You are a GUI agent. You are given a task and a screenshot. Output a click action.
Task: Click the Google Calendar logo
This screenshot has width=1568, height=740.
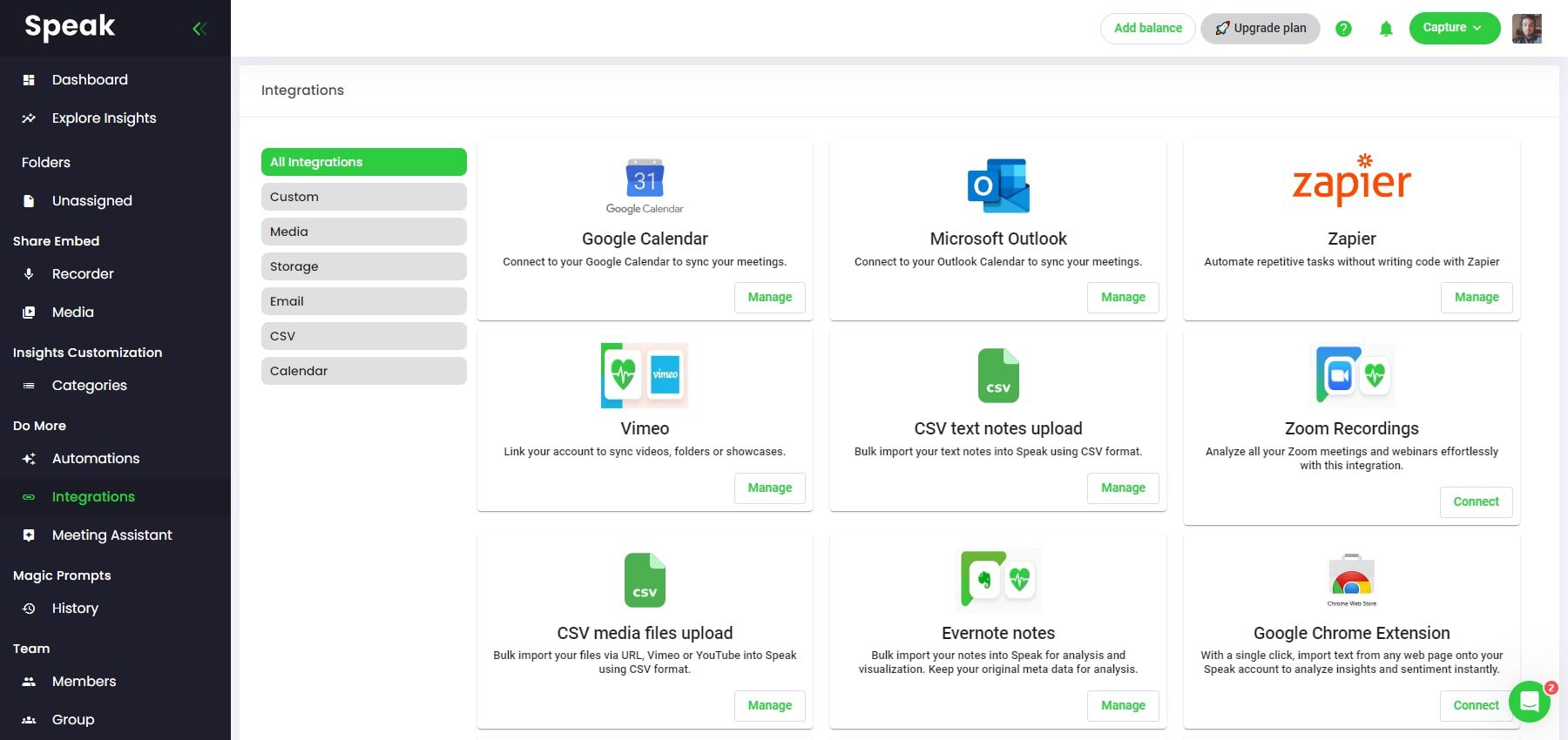tap(645, 186)
